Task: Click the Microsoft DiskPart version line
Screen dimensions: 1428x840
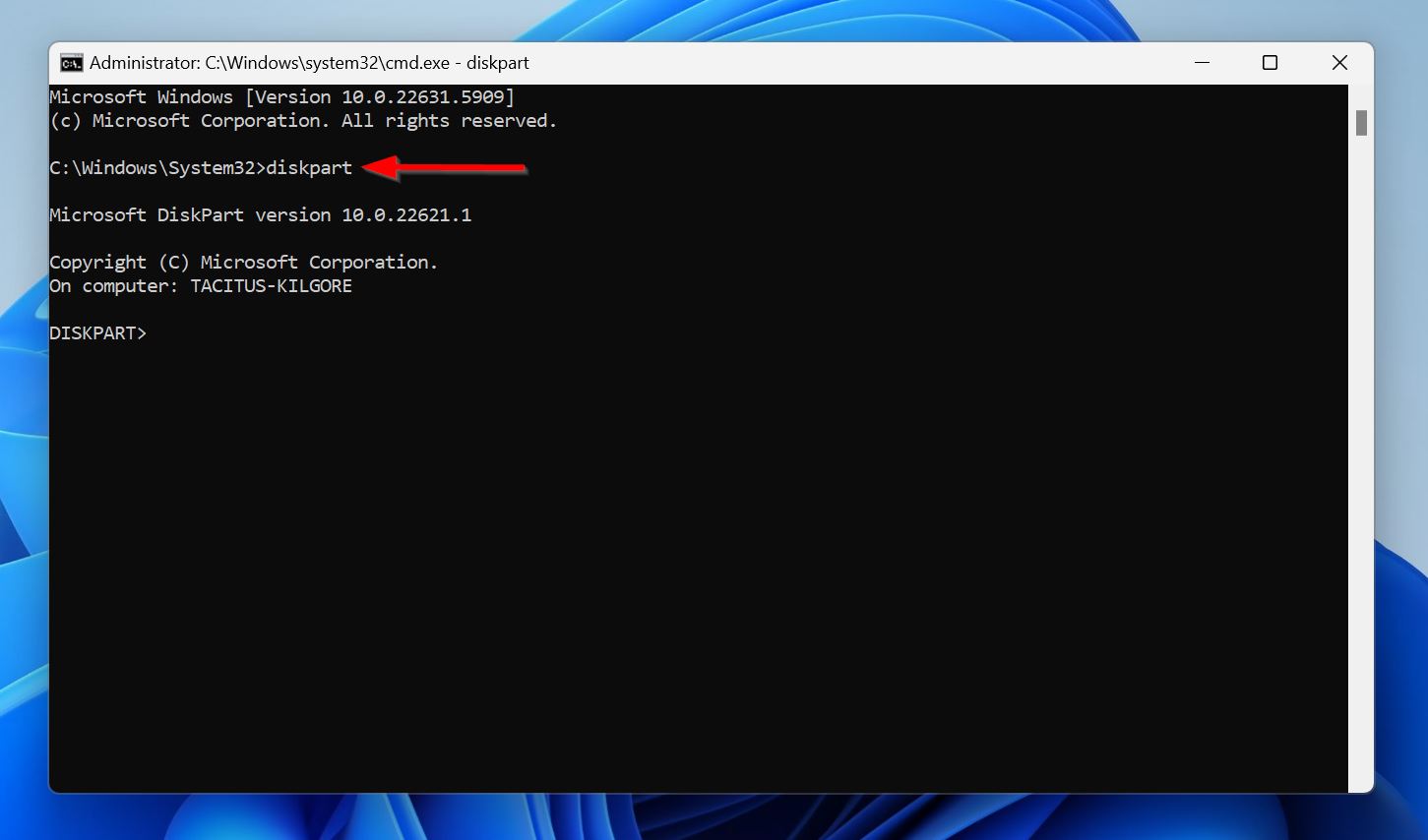Action: coord(261,214)
